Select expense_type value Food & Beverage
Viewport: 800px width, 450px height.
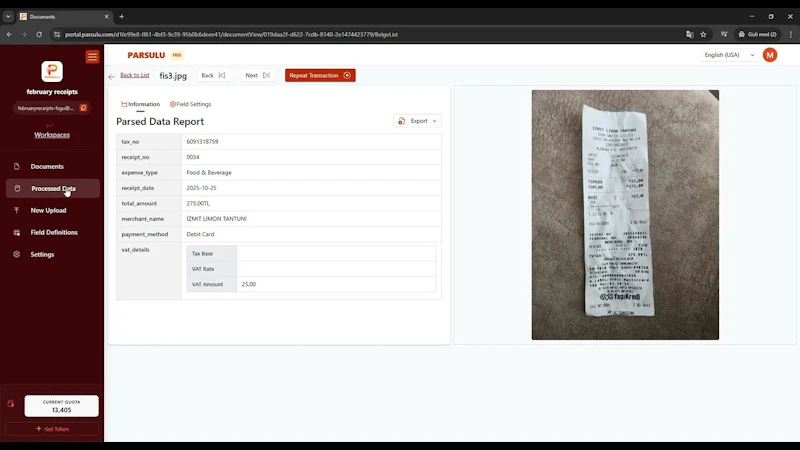209,172
